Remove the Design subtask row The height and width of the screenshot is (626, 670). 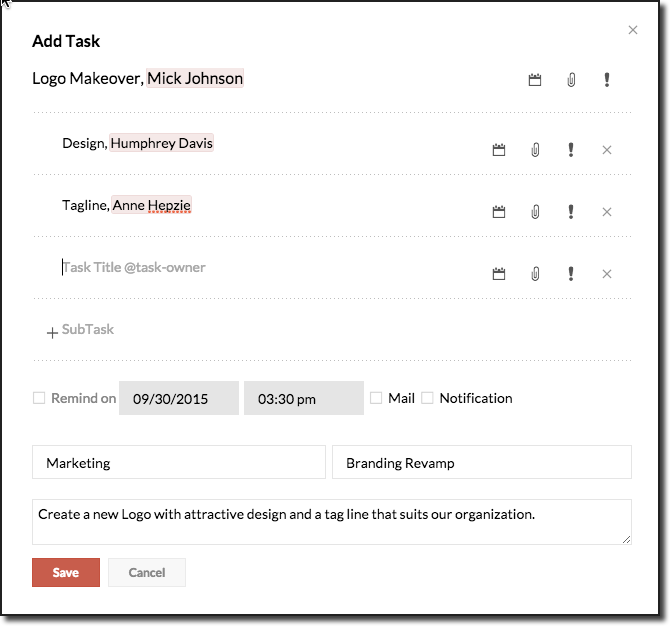point(607,150)
